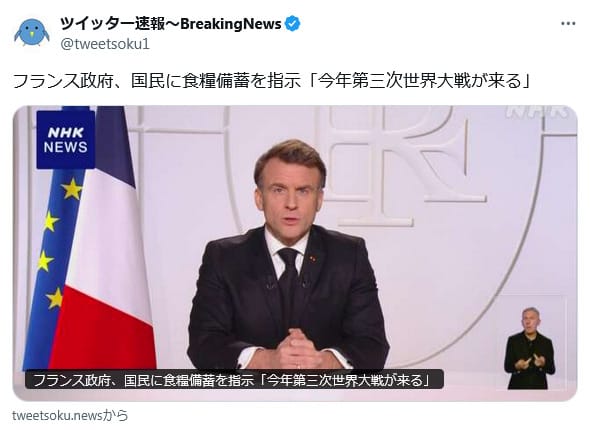Click the sign language interpreter inset
The image size is (594, 430).
tap(529, 349)
